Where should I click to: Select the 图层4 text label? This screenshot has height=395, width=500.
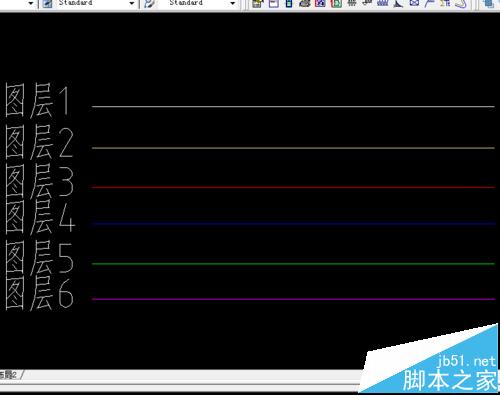pos(40,217)
